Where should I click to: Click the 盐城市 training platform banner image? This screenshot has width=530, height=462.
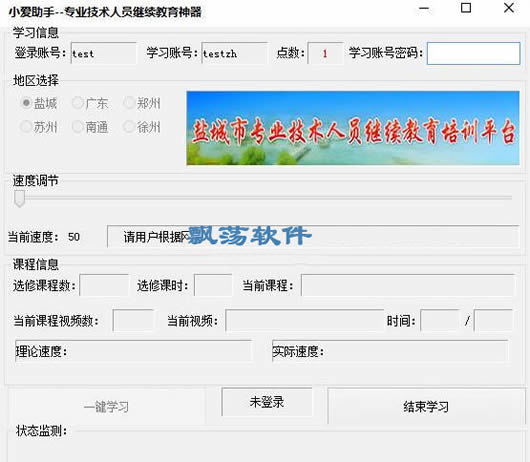353,128
